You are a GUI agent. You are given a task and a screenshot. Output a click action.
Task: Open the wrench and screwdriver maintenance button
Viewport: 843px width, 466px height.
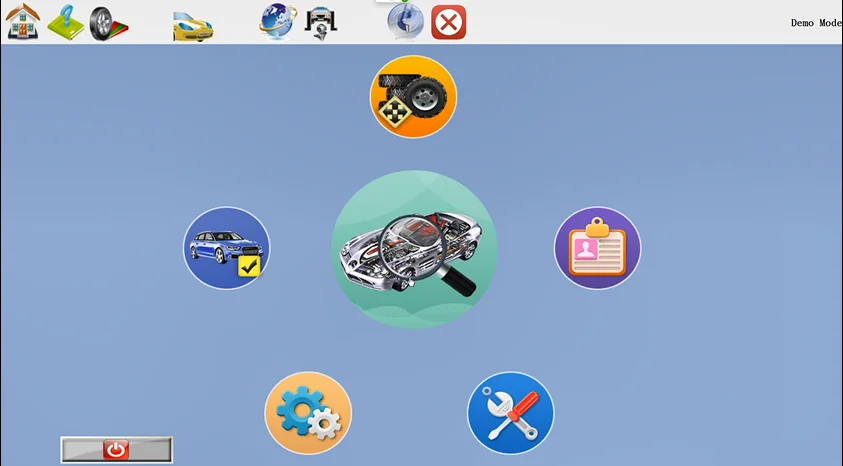point(510,413)
